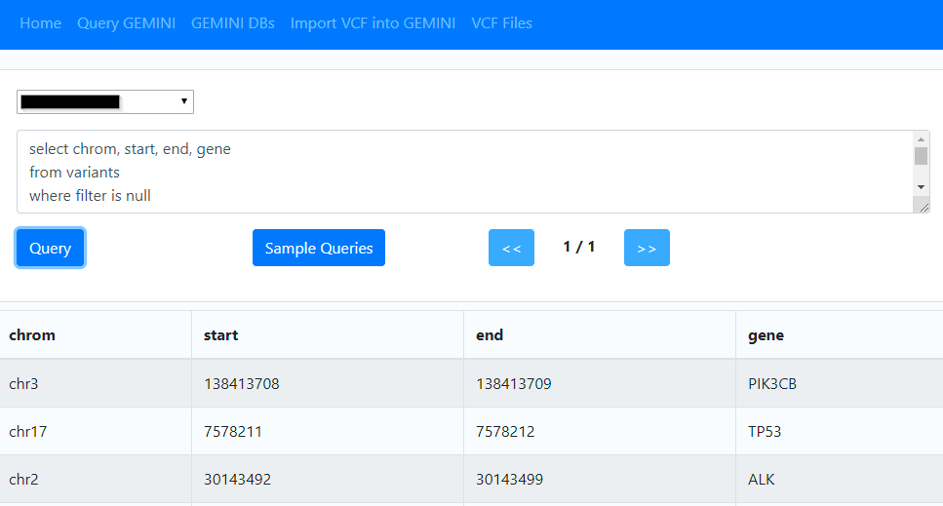Open Import VCF into GEMINI page
943x506 pixels.
tap(373, 23)
